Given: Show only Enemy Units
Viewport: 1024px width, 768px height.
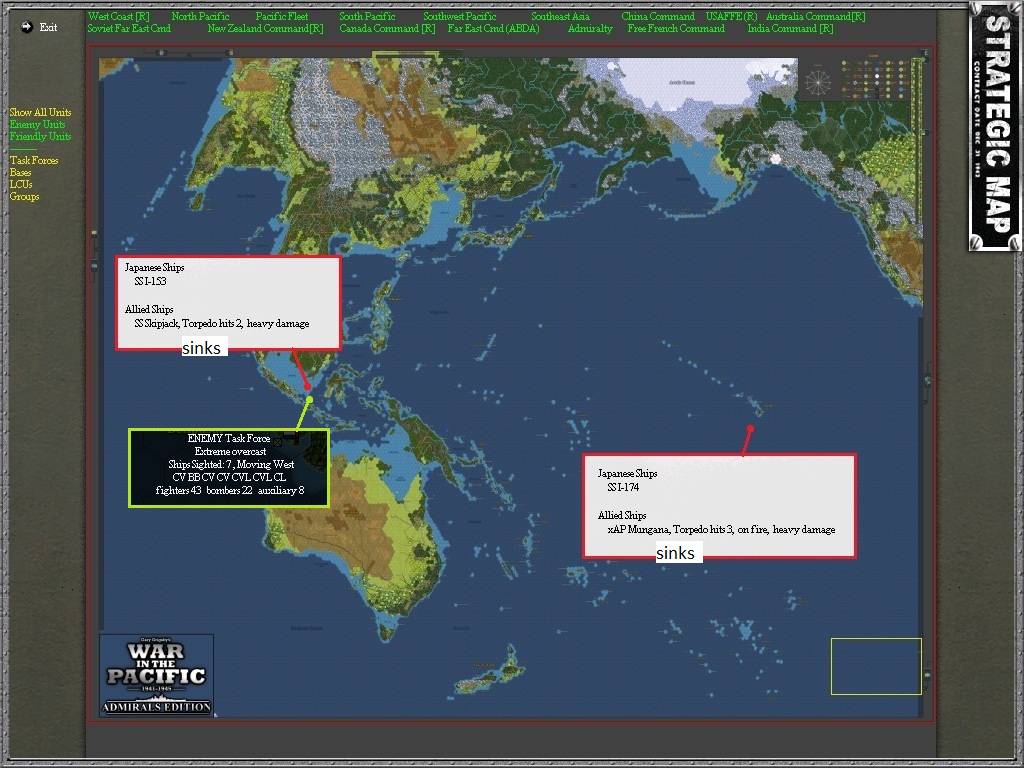Looking at the screenshot, I should click(37, 124).
